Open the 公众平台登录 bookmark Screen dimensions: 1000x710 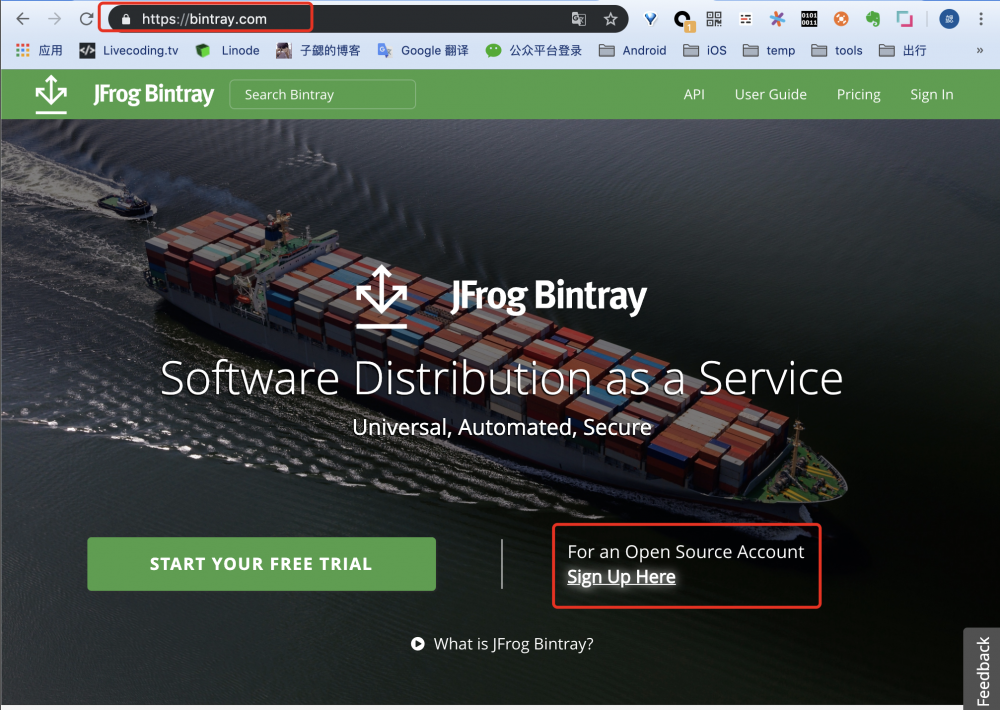click(x=534, y=50)
